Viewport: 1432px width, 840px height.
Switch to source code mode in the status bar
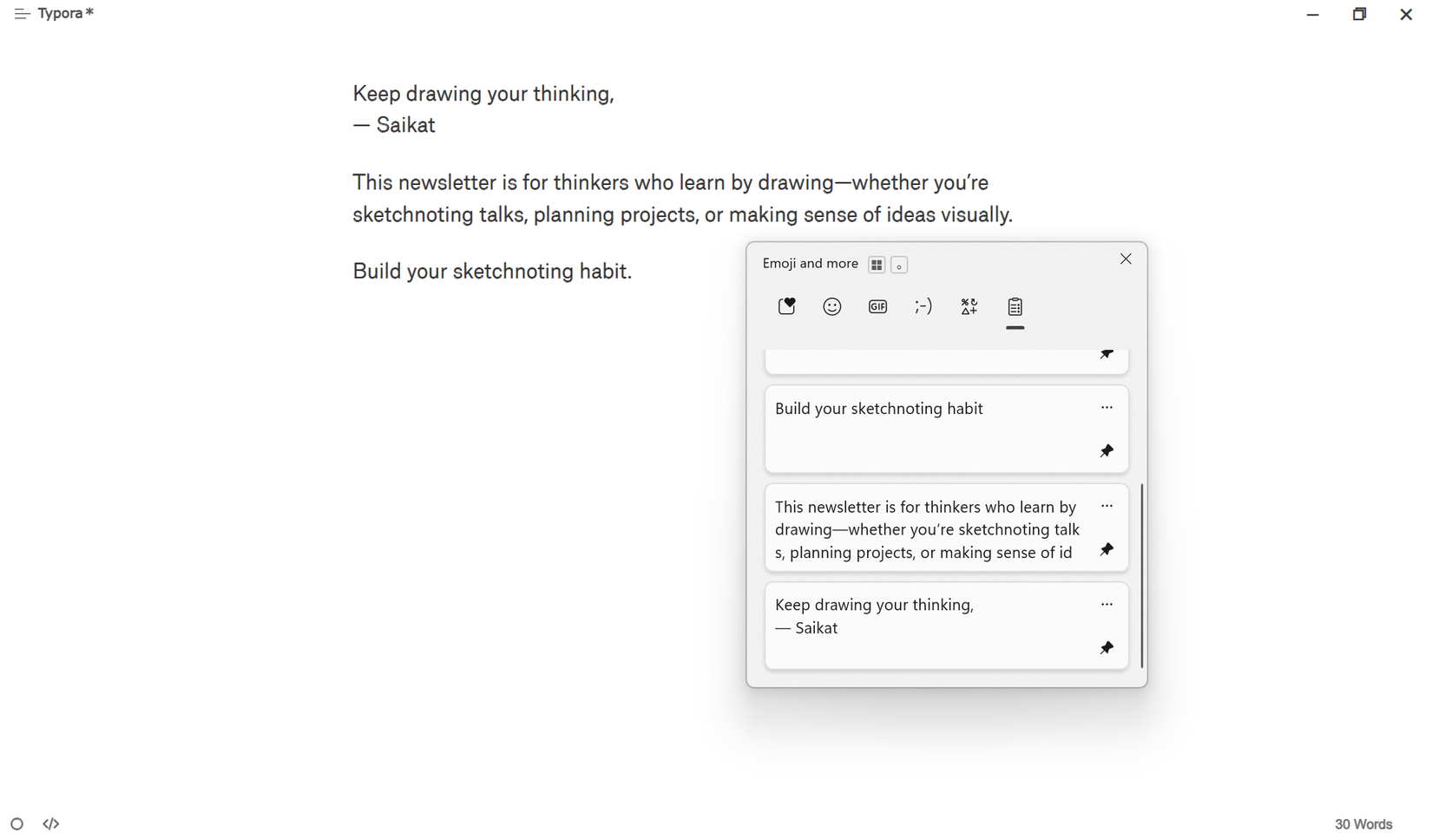51,824
